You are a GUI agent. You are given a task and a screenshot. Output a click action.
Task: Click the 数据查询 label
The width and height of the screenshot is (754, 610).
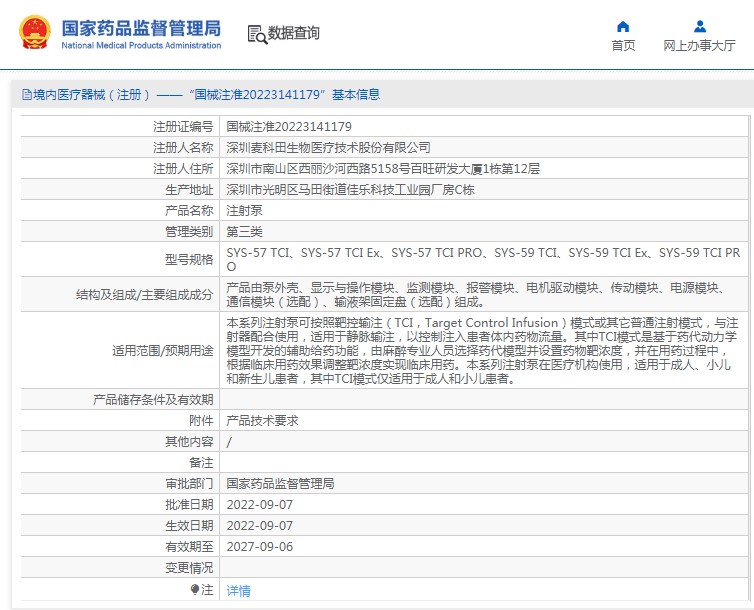coord(293,33)
